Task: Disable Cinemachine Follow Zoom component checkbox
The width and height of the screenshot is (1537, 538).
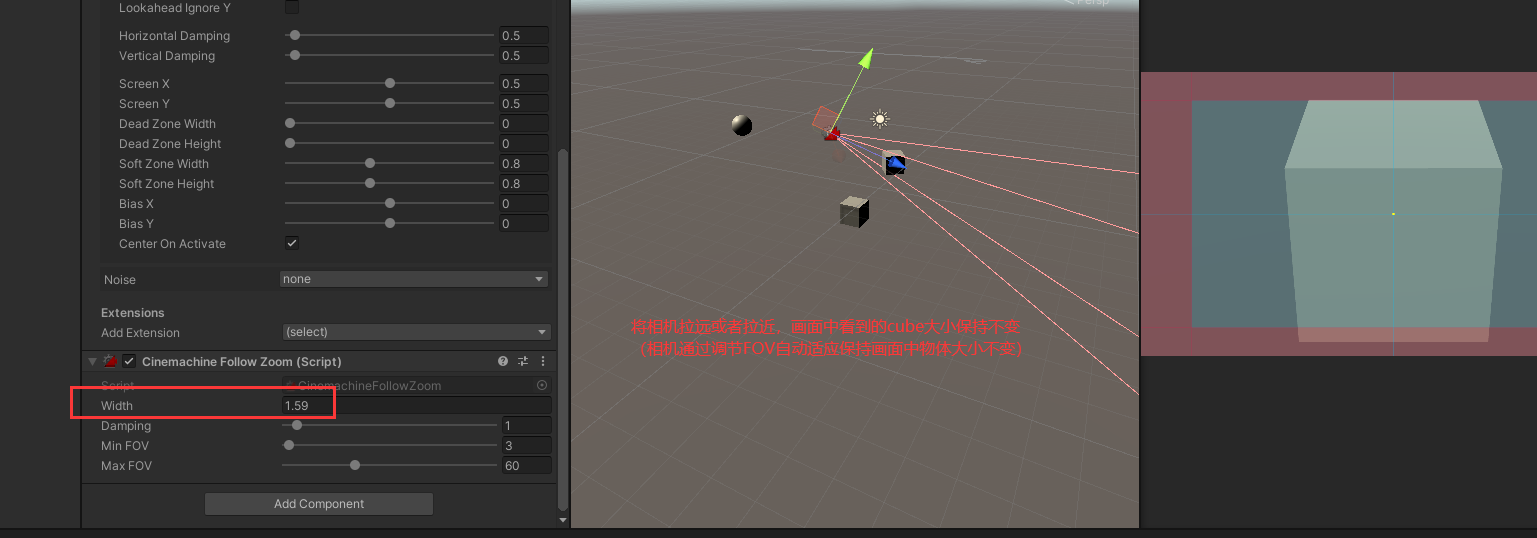Action: [x=129, y=361]
